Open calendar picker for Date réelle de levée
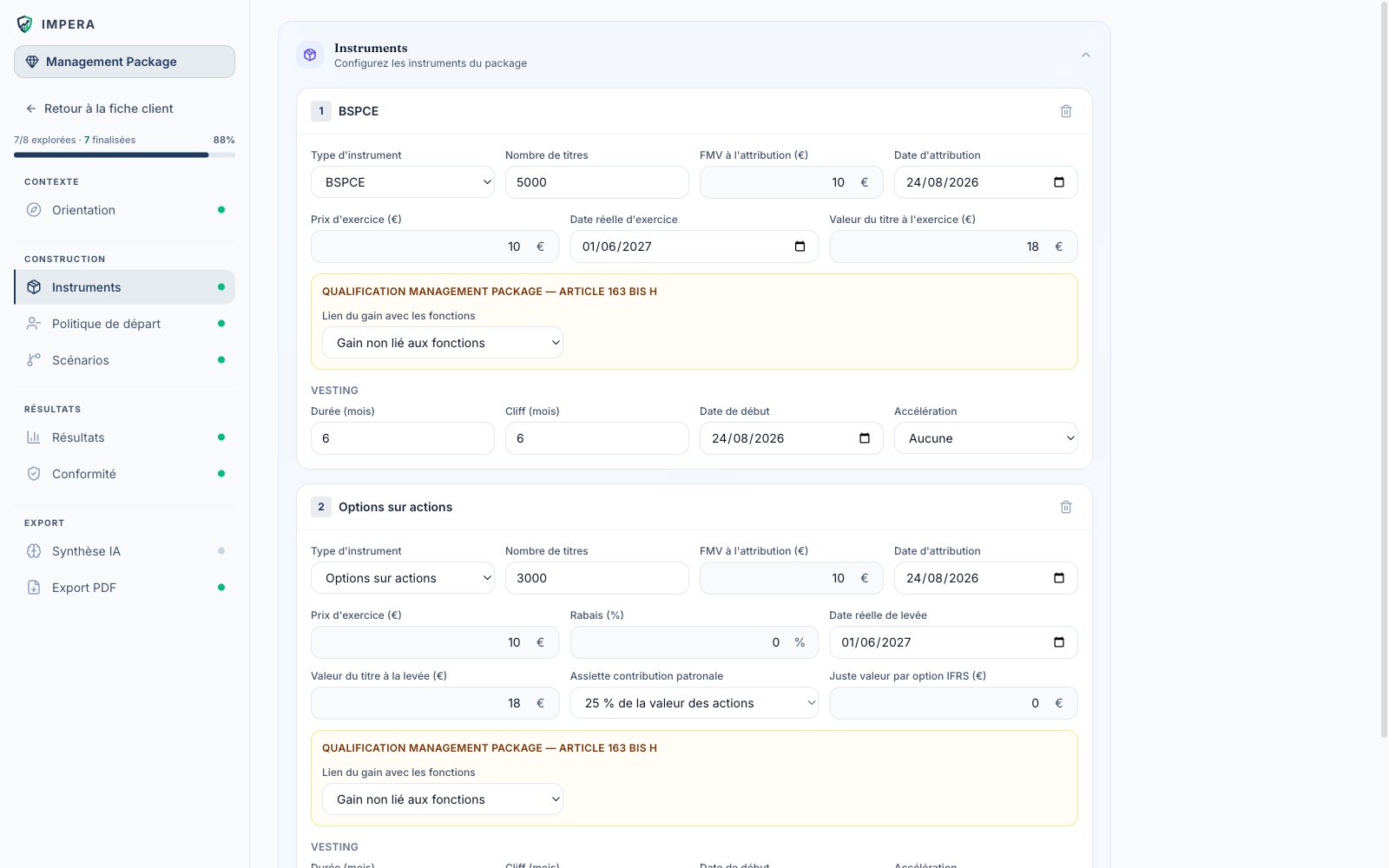1389x868 pixels. pyautogui.click(x=1059, y=642)
